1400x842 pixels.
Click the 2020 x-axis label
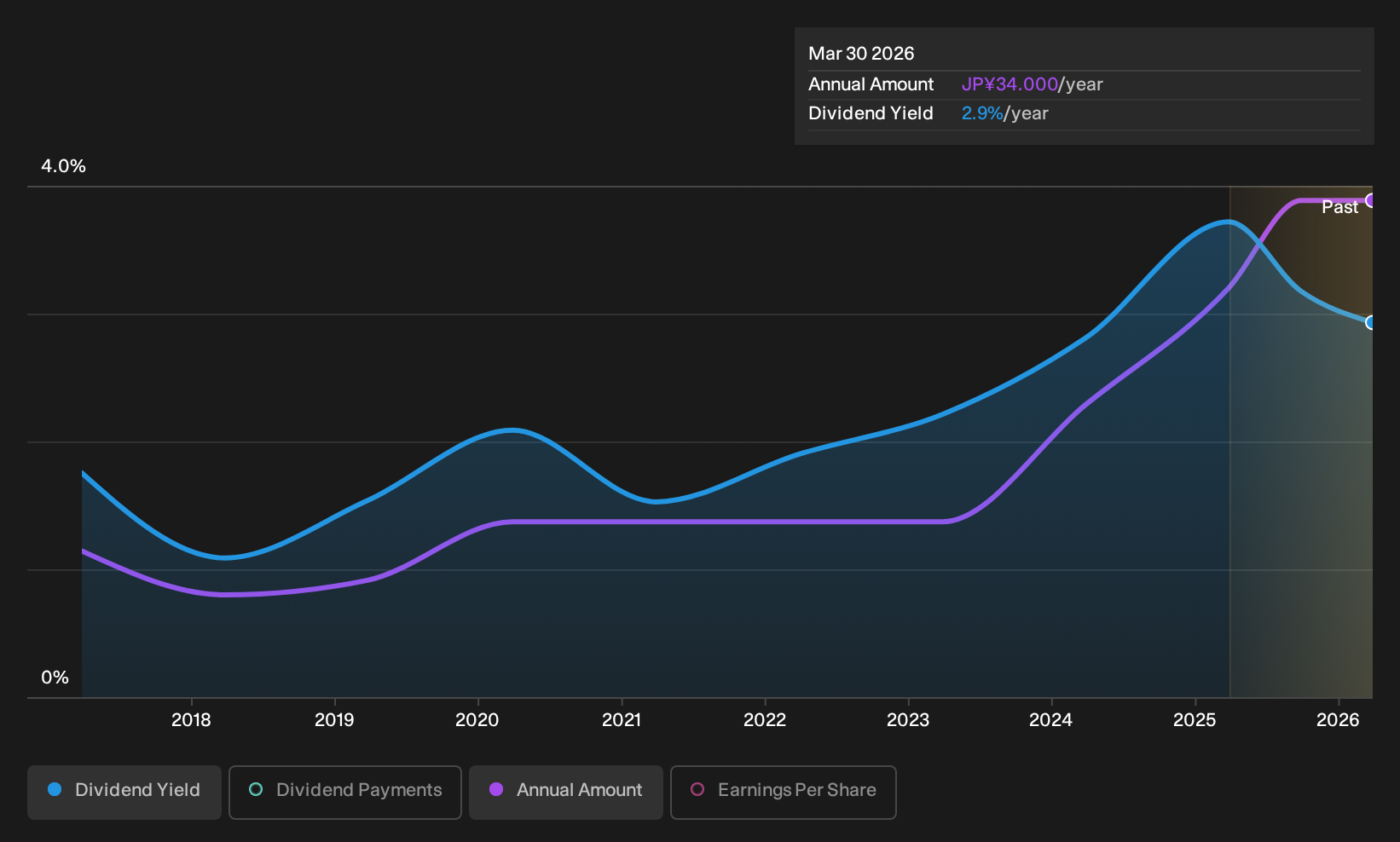click(x=477, y=720)
